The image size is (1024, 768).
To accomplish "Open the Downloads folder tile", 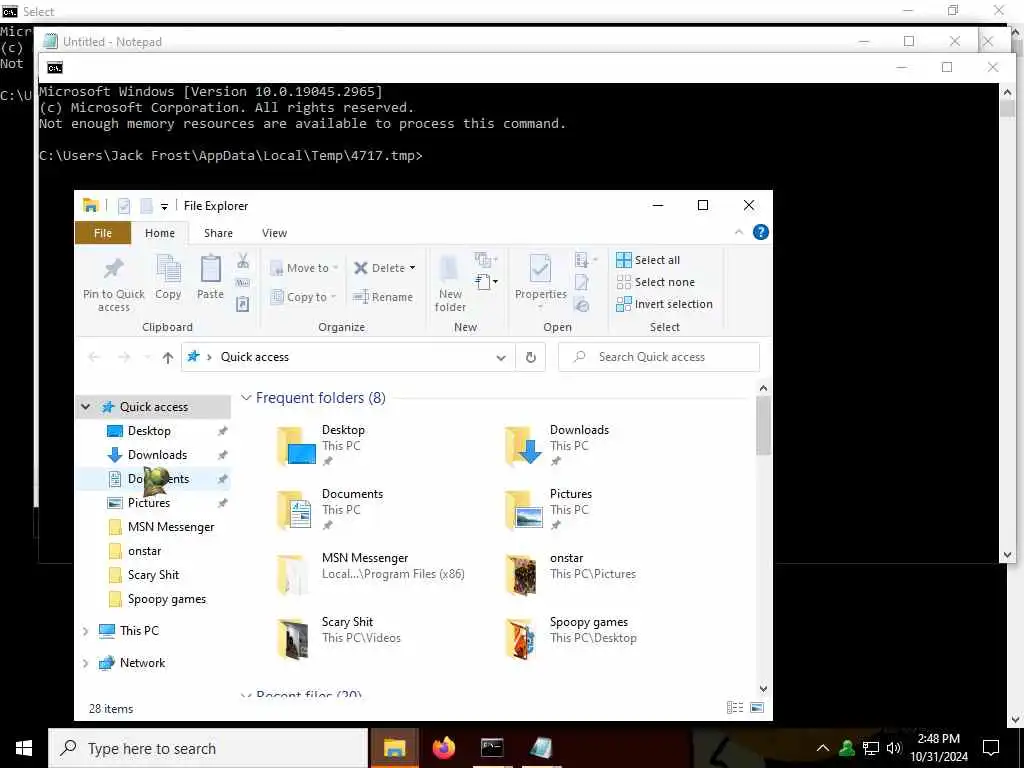I will [558, 446].
